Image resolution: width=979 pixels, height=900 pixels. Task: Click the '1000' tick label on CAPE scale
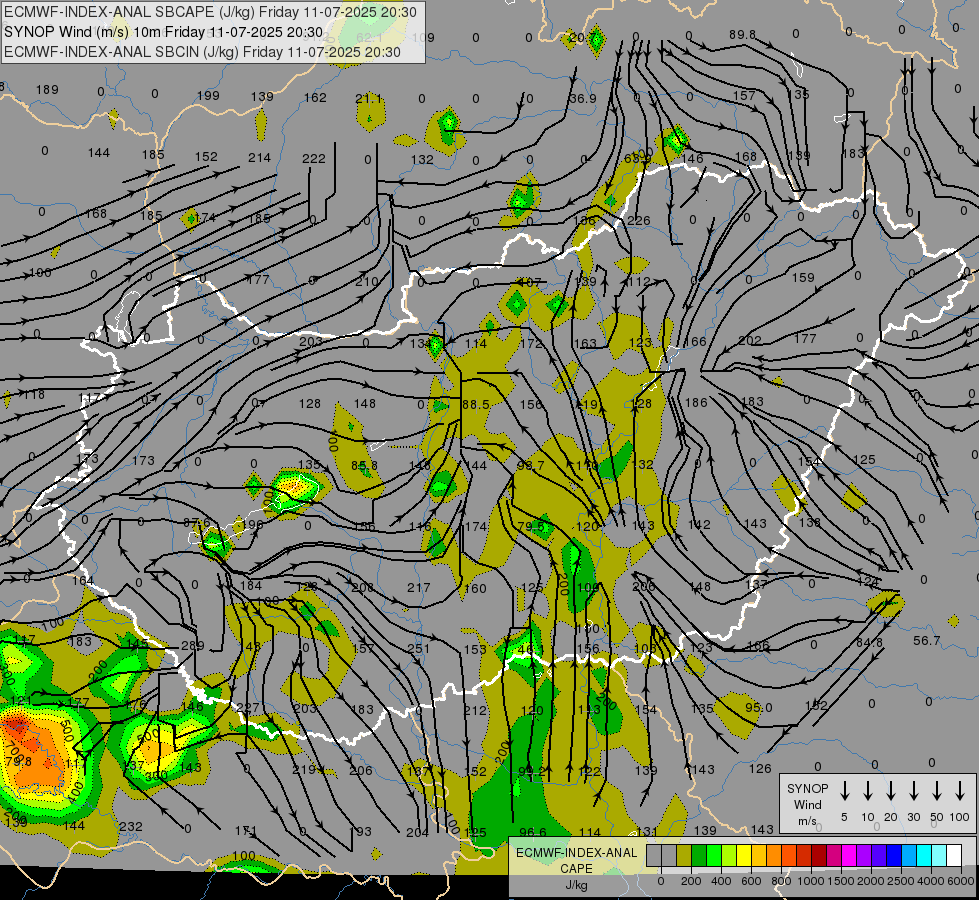coord(810,881)
